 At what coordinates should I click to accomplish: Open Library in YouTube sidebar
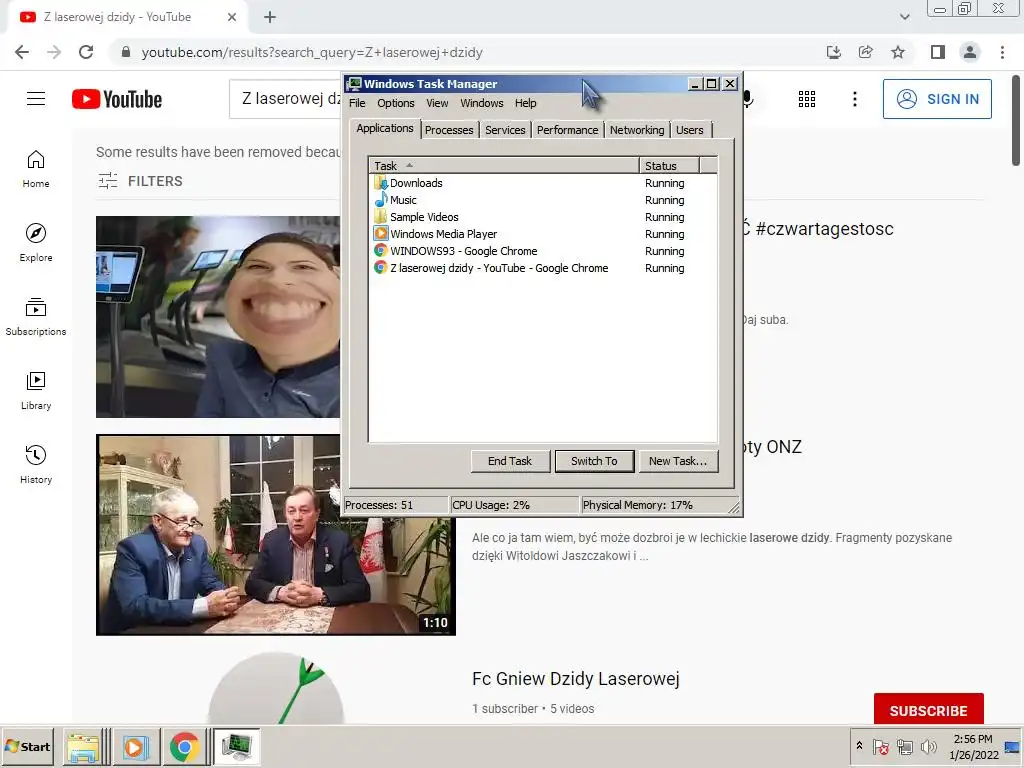point(36,391)
